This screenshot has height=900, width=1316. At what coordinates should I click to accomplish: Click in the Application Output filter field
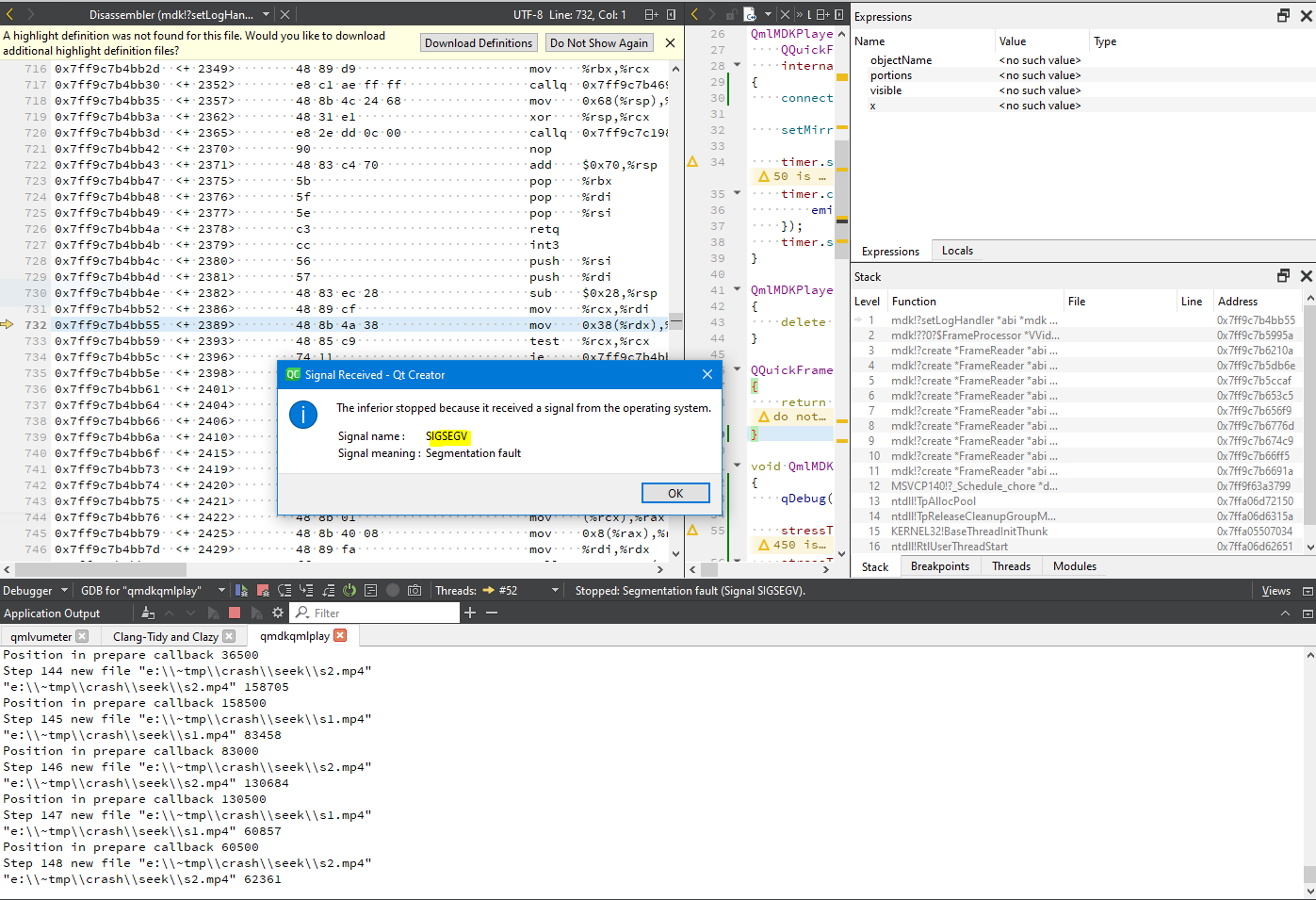pyautogui.click(x=374, y=613)
